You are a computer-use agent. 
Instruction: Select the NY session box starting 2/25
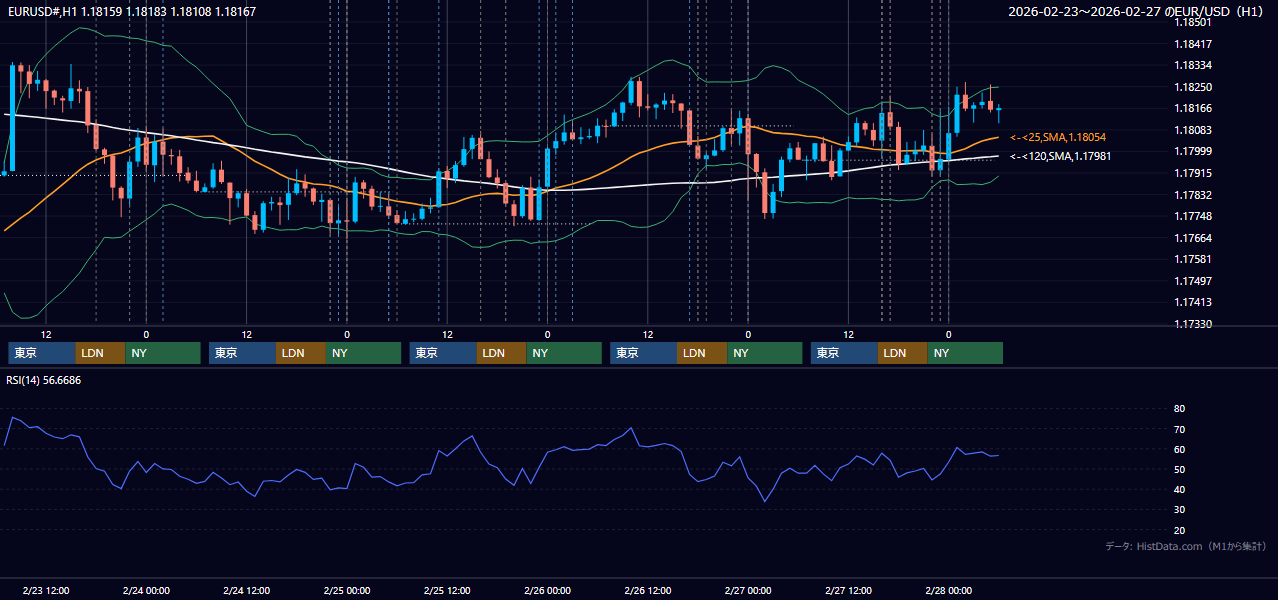point(564,353)
